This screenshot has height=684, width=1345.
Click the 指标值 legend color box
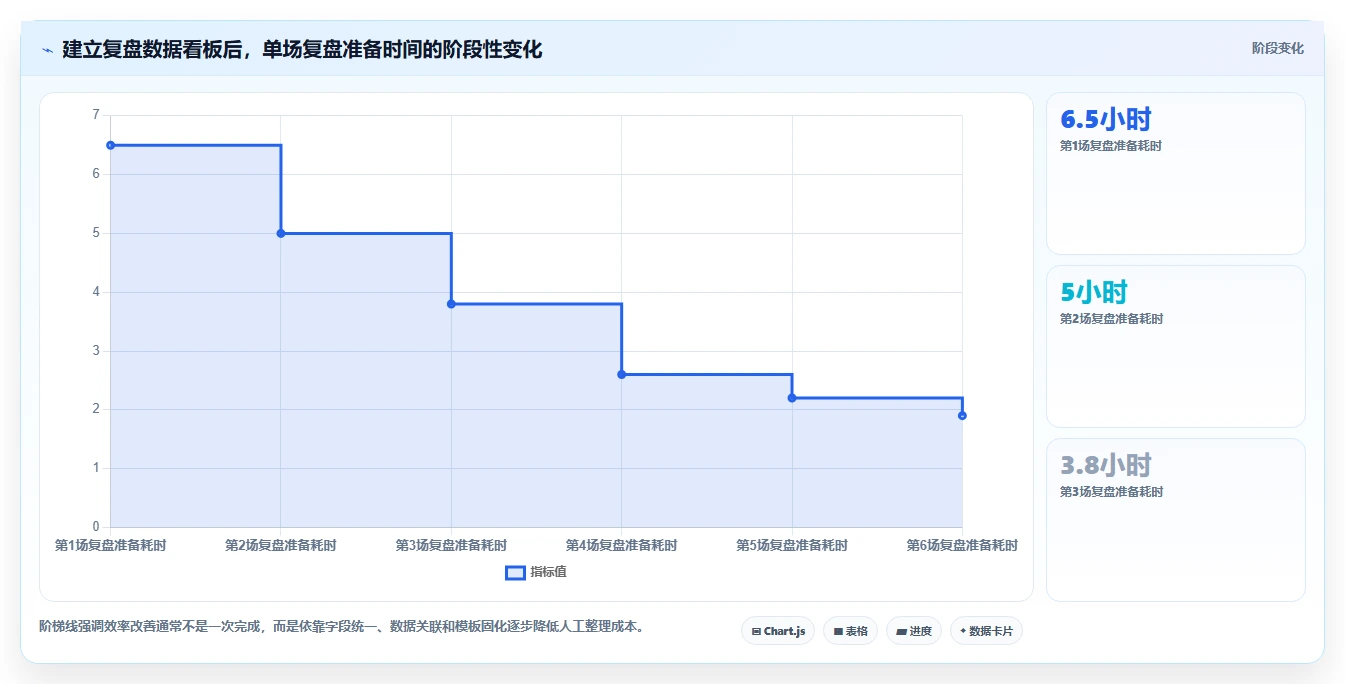[515, 572]
